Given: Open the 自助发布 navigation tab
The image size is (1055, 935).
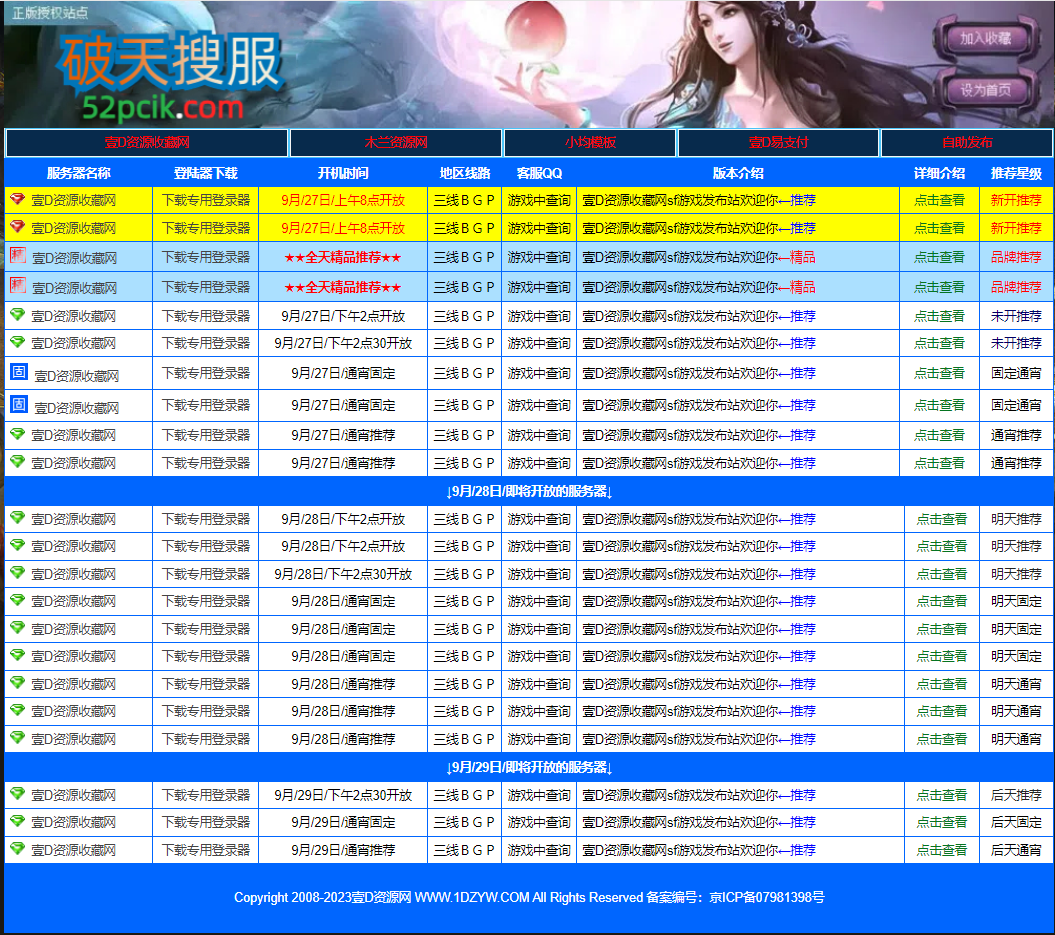Looking at the screenshot, I should pos(967,143).
